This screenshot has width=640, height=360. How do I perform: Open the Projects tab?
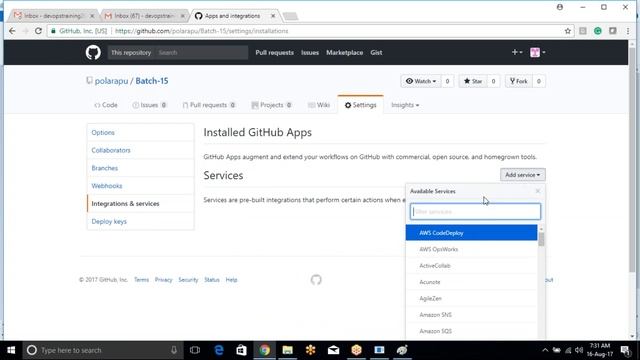point(271,105)
